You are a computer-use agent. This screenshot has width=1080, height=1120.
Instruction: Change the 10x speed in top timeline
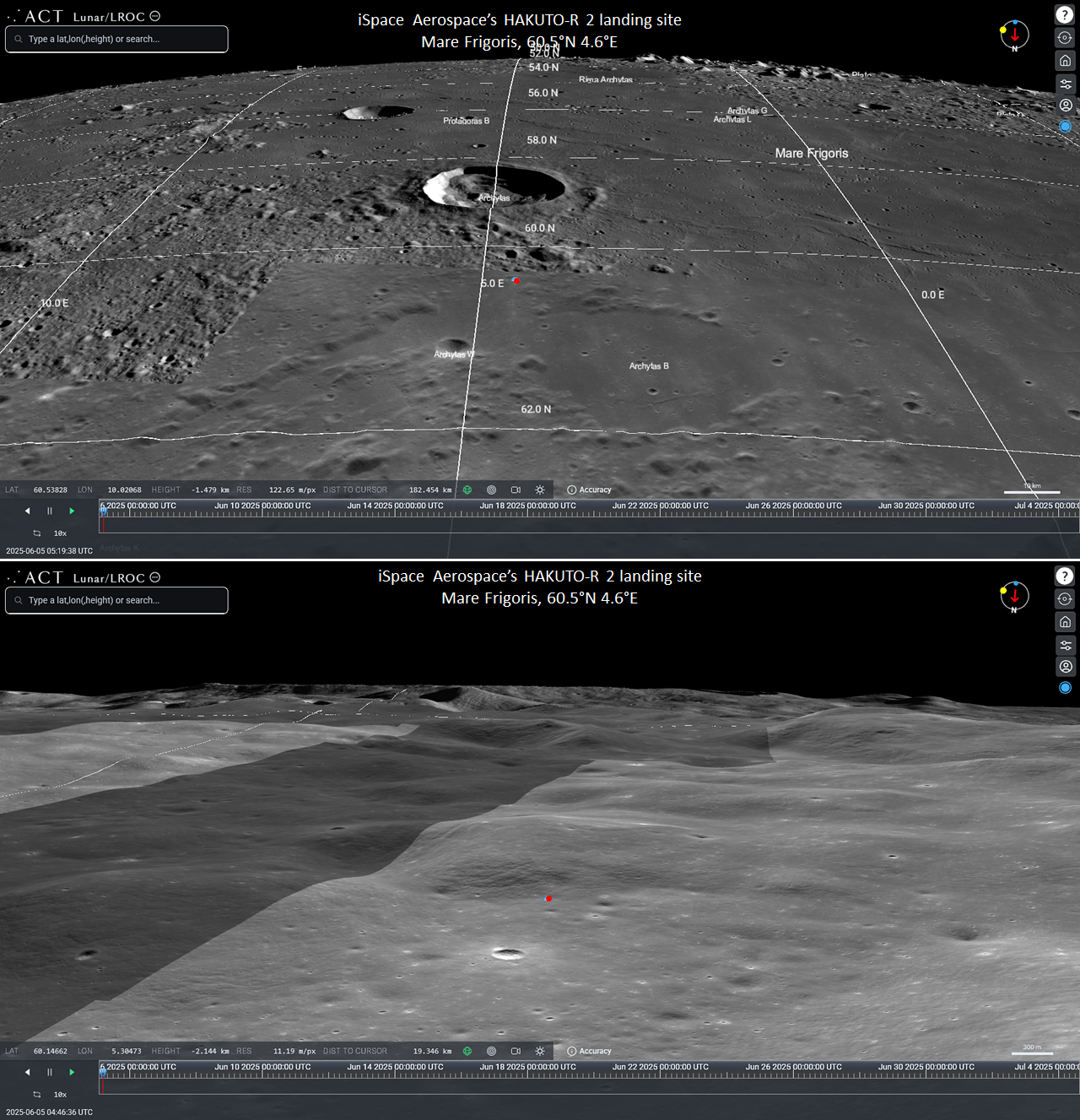(60, 533)
